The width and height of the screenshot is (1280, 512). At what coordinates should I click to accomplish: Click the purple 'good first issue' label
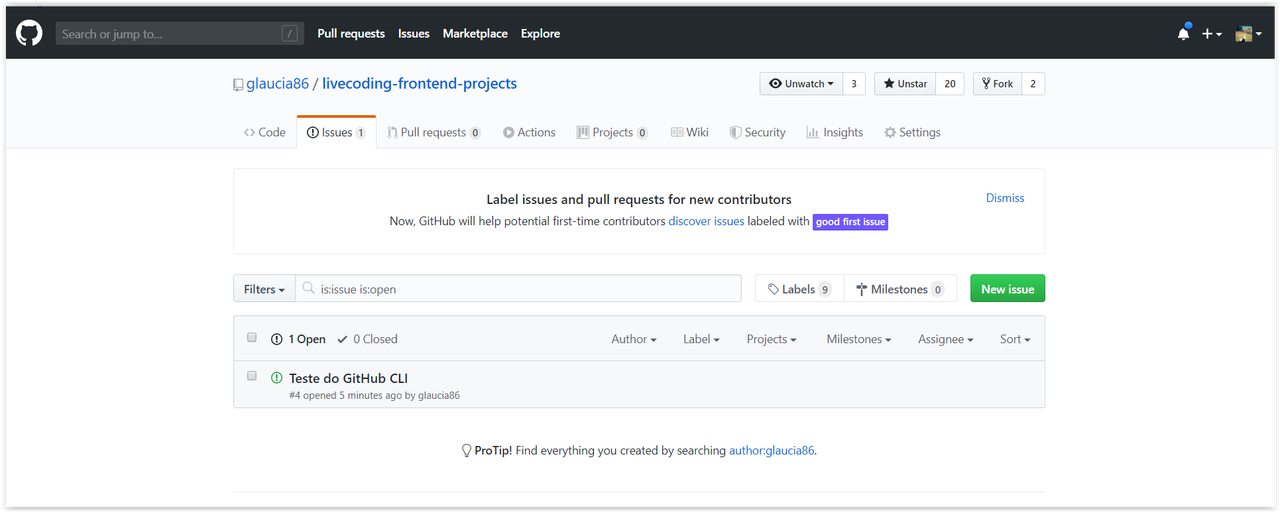tap(850, 222)
